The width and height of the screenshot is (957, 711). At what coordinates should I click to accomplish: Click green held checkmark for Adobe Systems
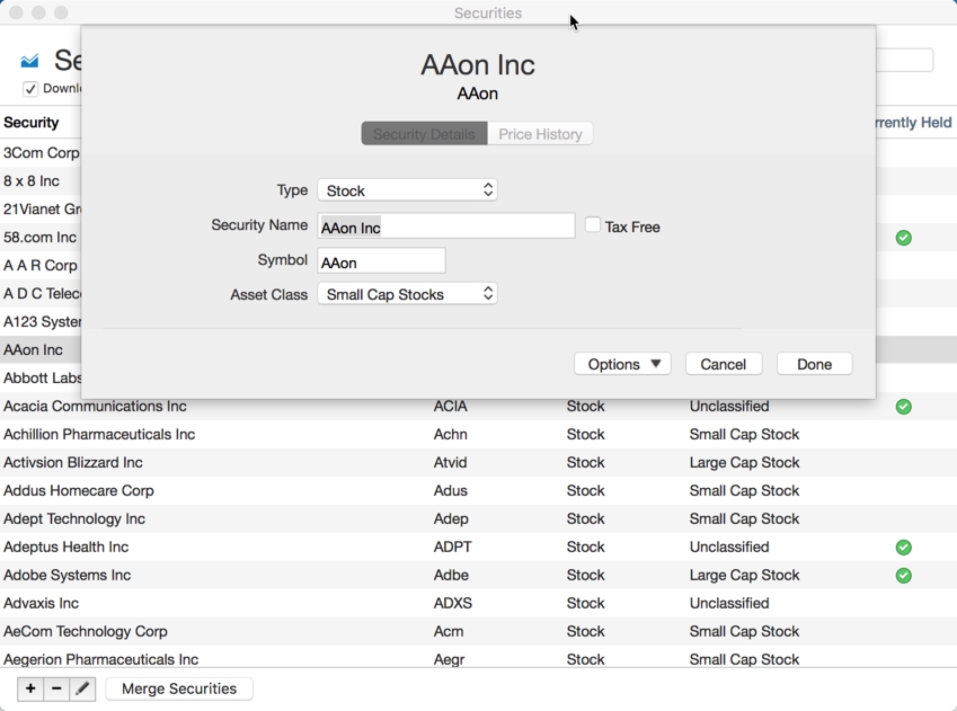[903, 575]
